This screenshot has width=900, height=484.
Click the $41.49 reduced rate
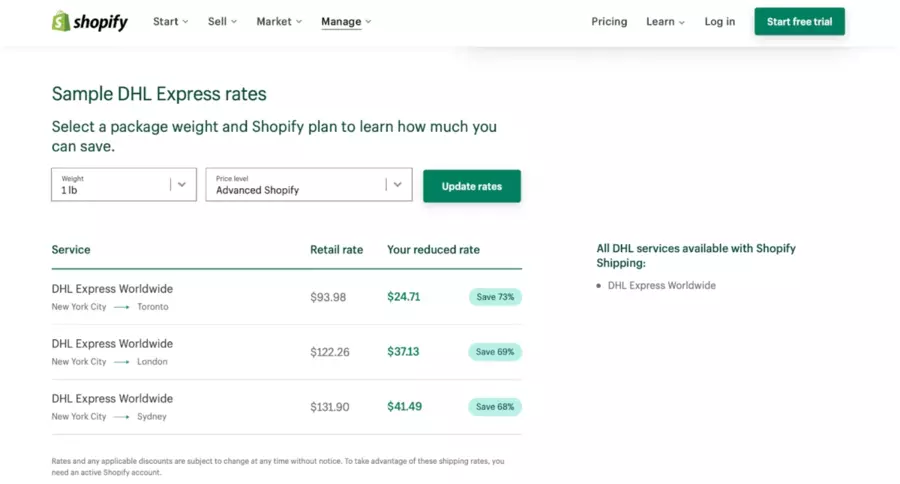click(x=404, y=406)
